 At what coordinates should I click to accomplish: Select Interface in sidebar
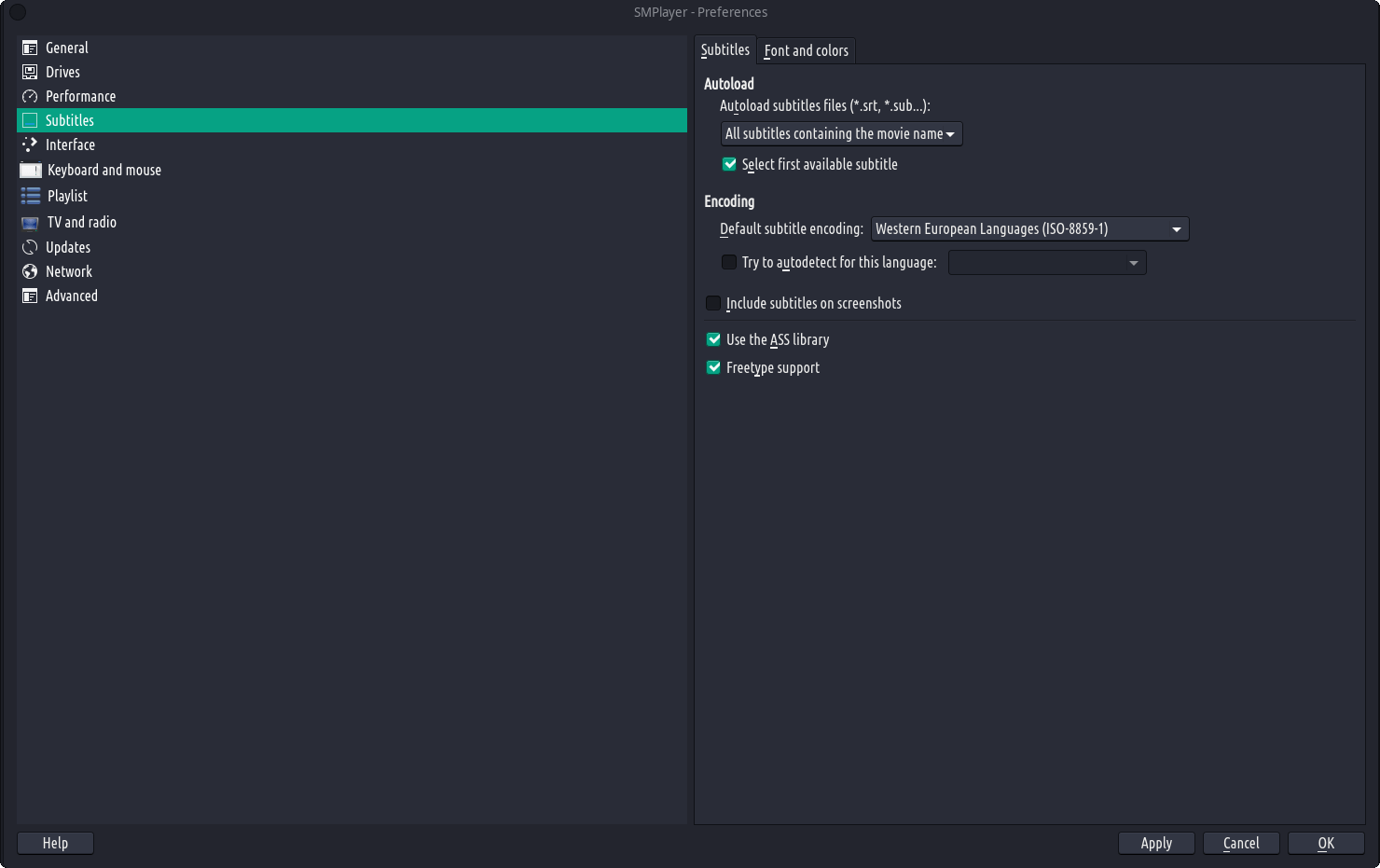pos(352,145)
